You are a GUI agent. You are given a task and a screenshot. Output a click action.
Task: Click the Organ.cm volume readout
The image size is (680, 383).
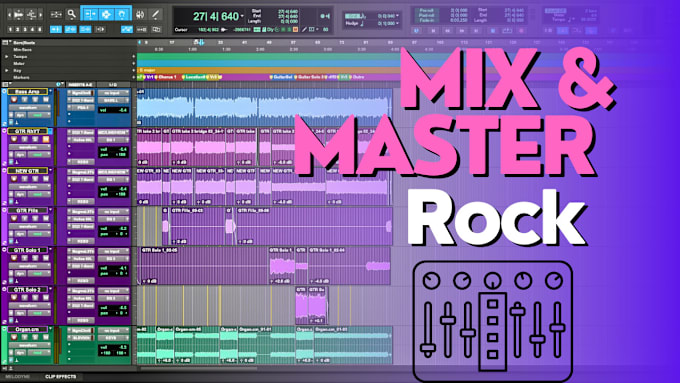click(113, 347)
